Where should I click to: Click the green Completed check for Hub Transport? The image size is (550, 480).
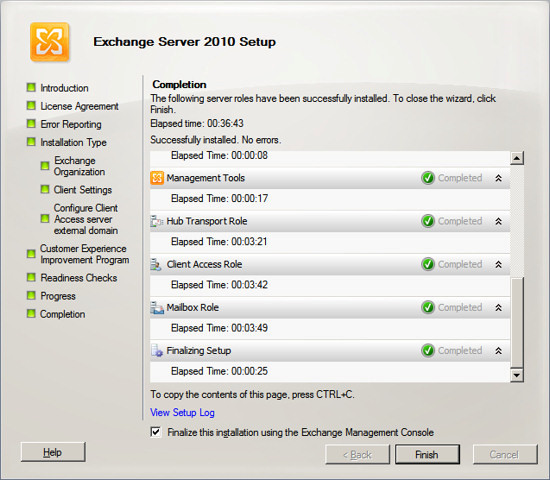pos(428,221)
